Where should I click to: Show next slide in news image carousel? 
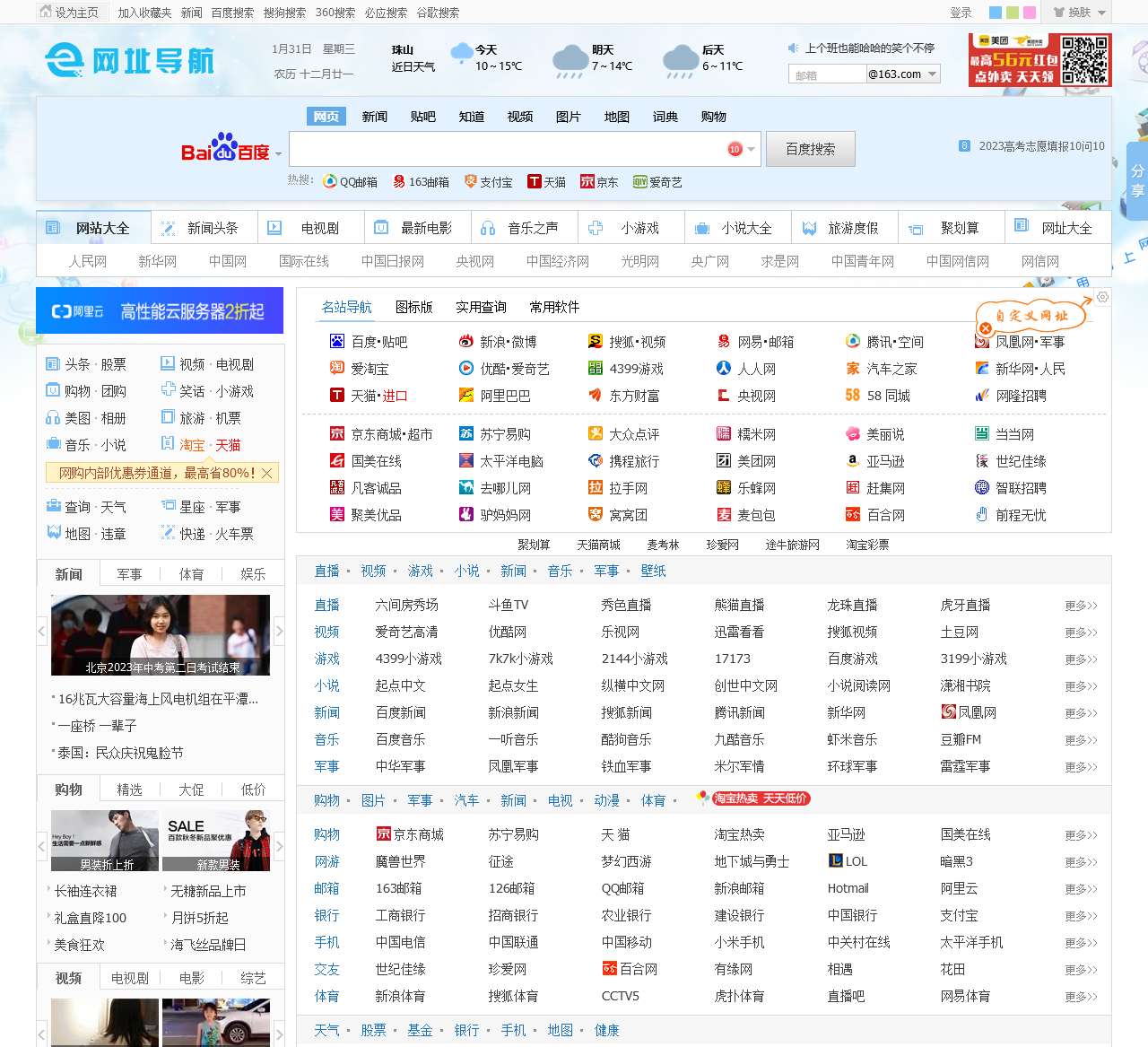pyautogui.click(x=279, y=632)
